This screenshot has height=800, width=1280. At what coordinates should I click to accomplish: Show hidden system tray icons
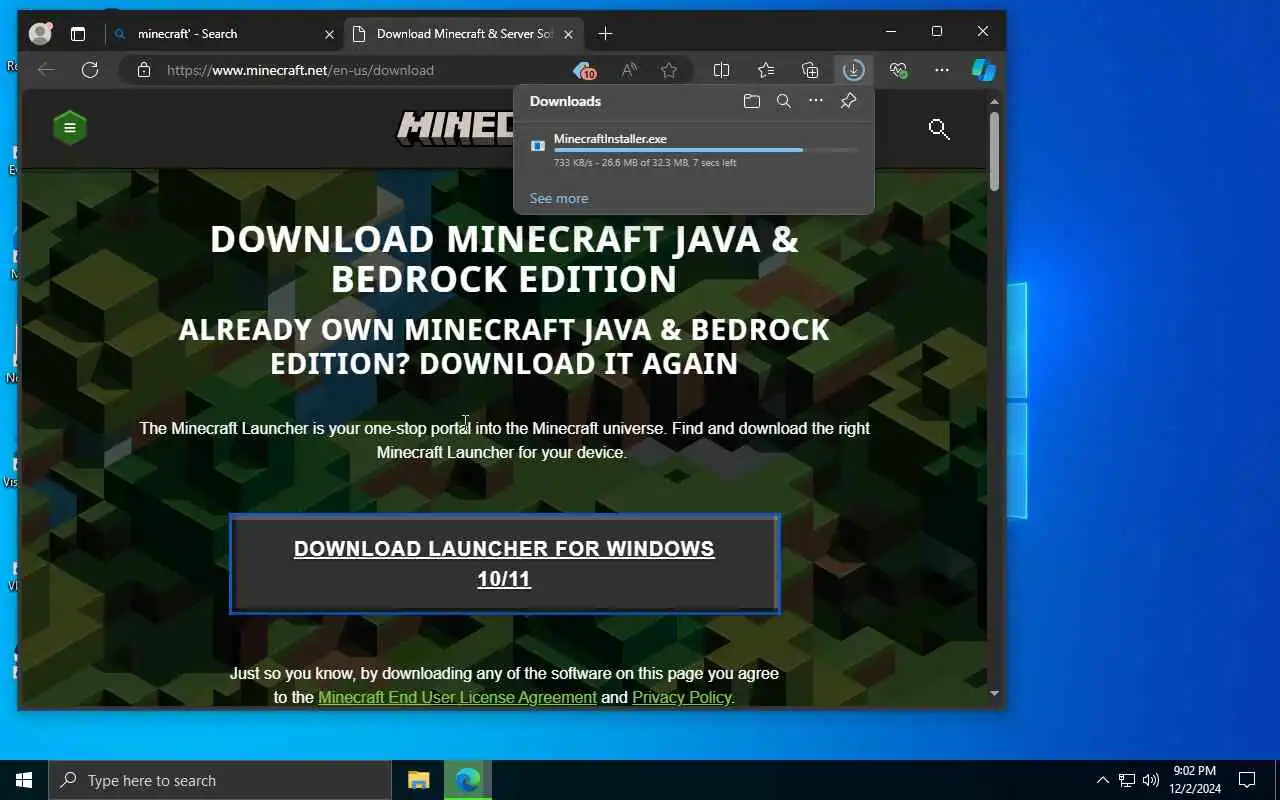click(1102, 780)
